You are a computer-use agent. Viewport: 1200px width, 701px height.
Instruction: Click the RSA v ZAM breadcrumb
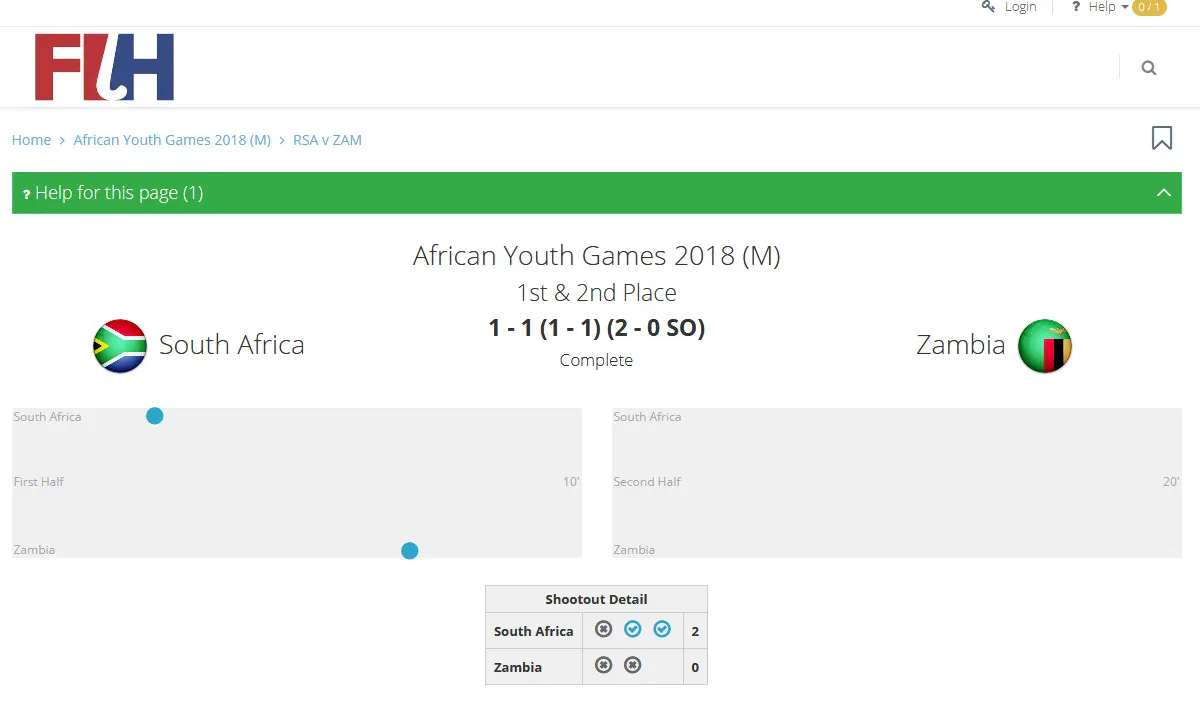click(x=327, y=140)
